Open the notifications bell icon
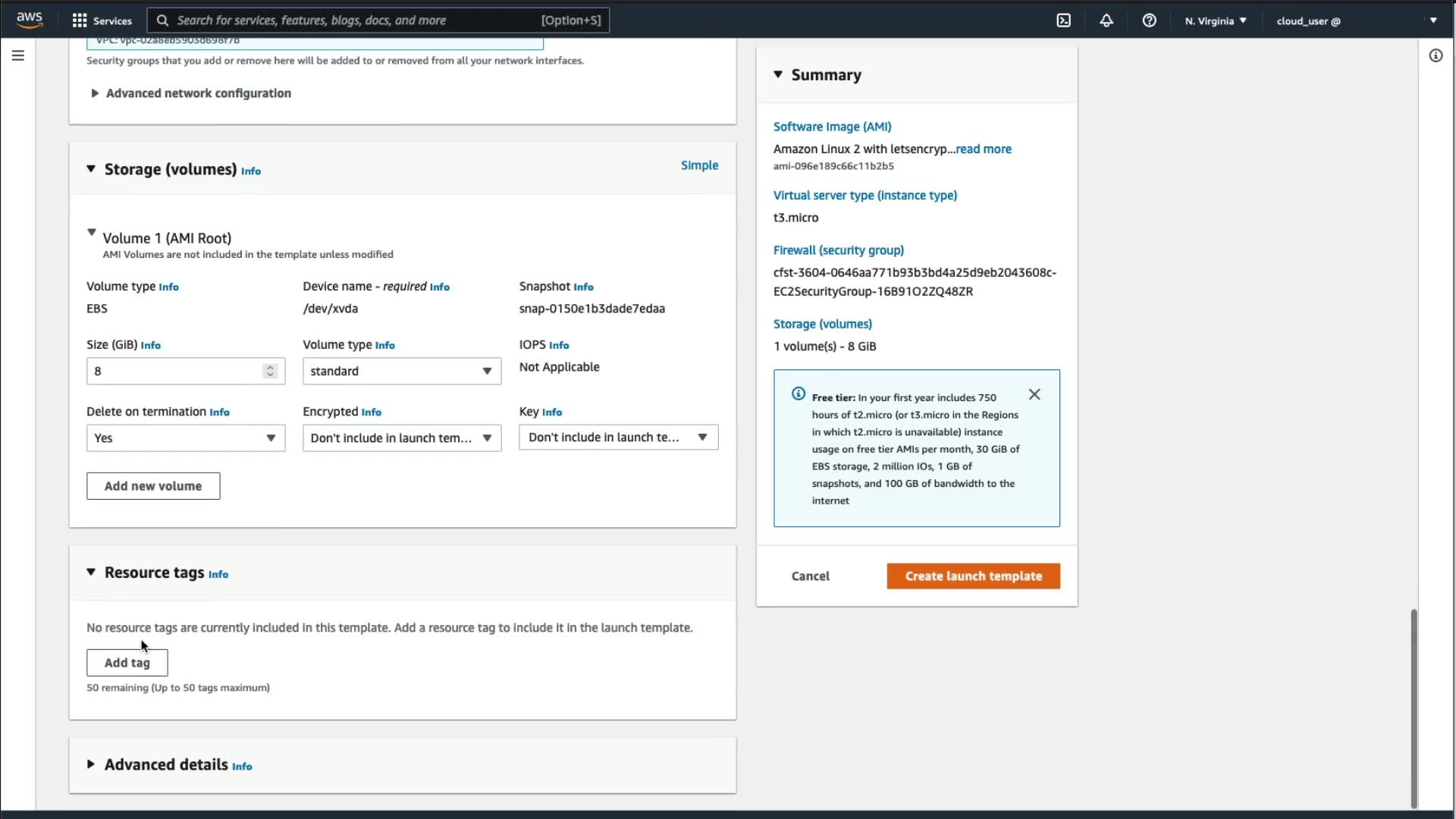The width and height of the screenshot is (1456, 819). 1106,20
